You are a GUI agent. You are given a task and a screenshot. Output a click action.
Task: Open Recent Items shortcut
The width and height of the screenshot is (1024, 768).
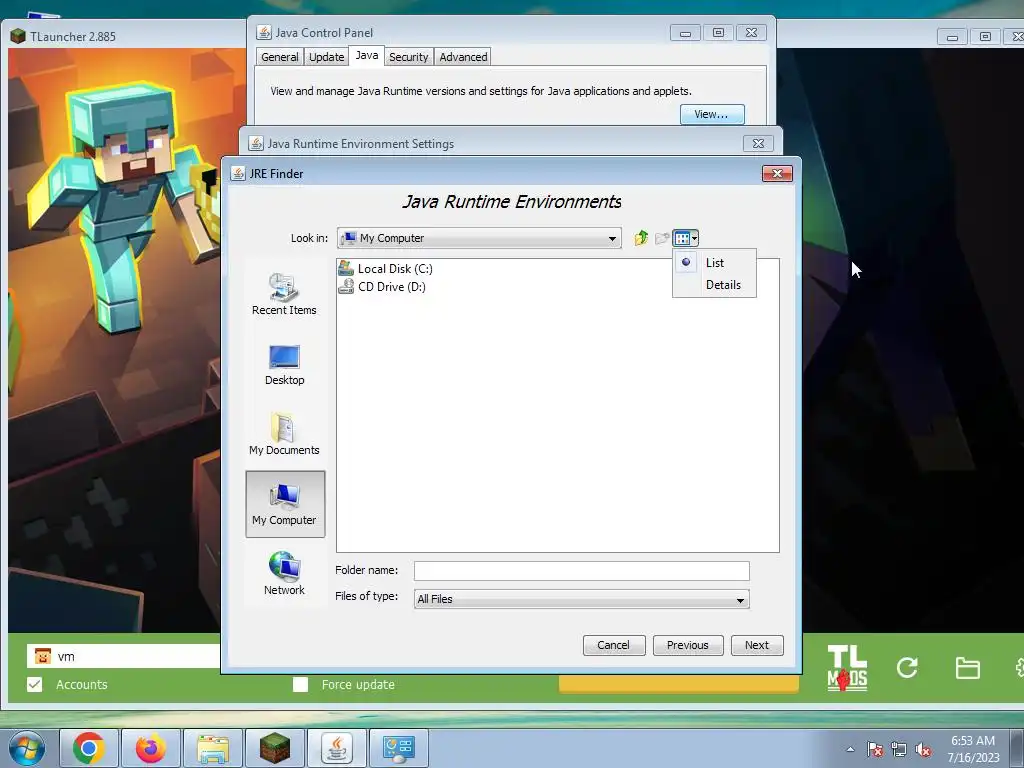click(284, 295)
